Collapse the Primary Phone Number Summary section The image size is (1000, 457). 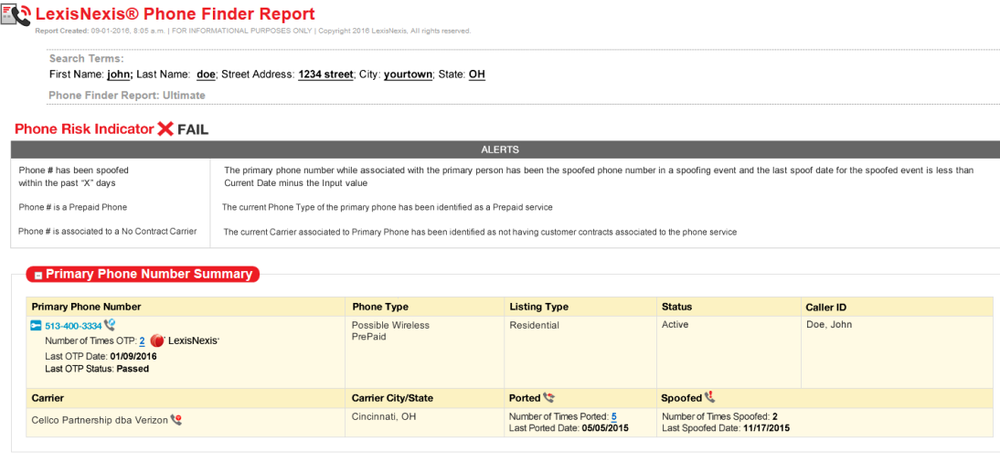coord(37,274)
